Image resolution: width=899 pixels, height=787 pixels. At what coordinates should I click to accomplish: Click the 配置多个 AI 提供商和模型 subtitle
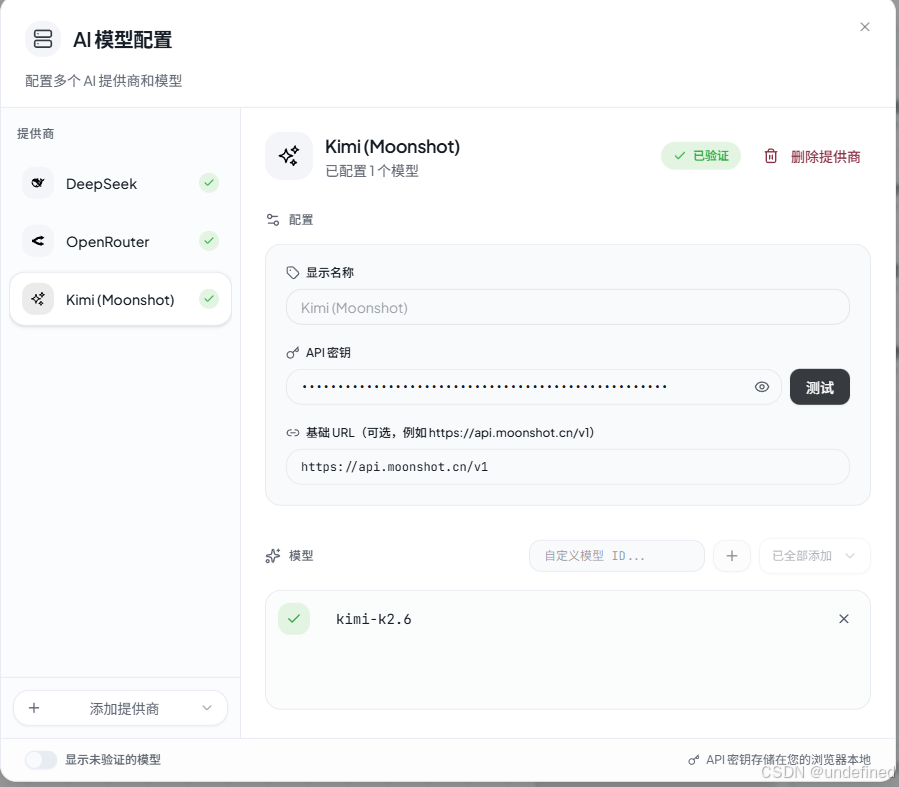(x=104, y=81)
